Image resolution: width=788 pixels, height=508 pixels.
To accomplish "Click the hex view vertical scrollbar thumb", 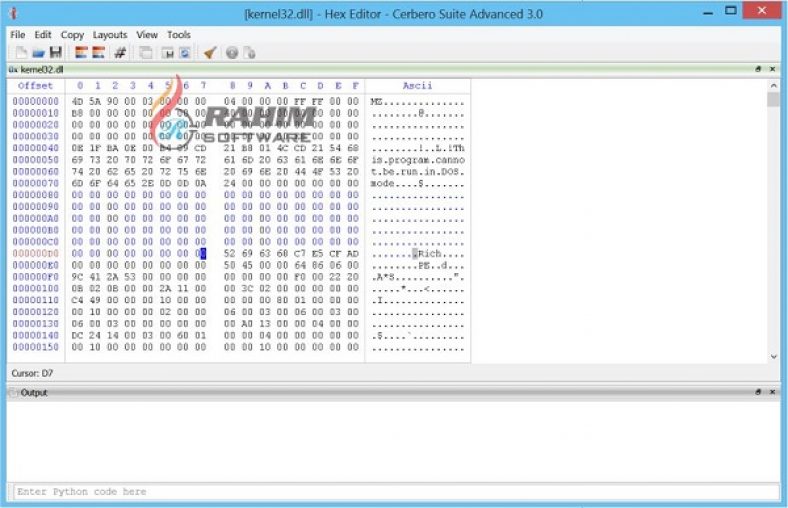I will pos(774,99).
